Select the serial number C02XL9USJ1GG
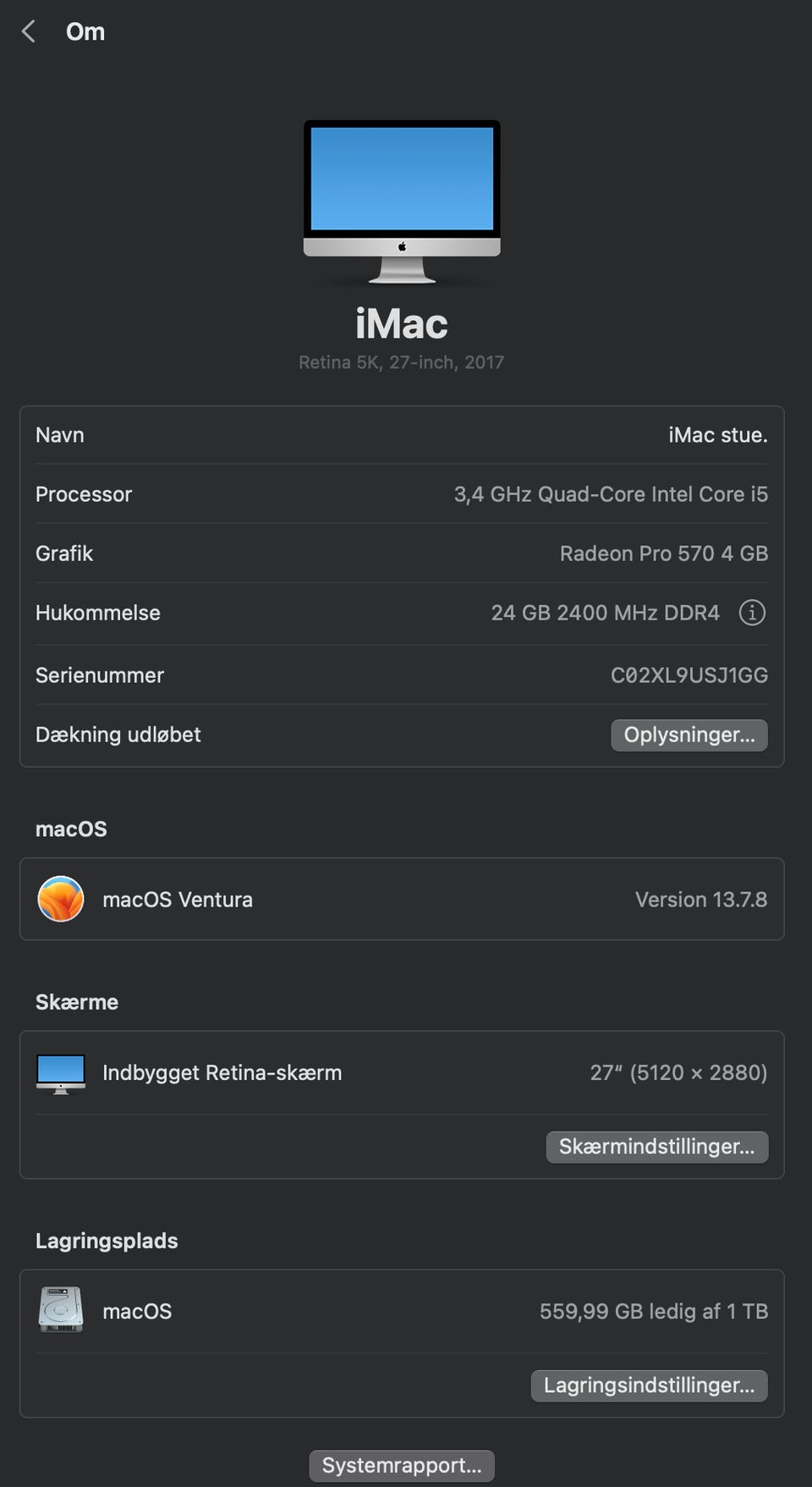812x1487 pixels. point(689,675)
